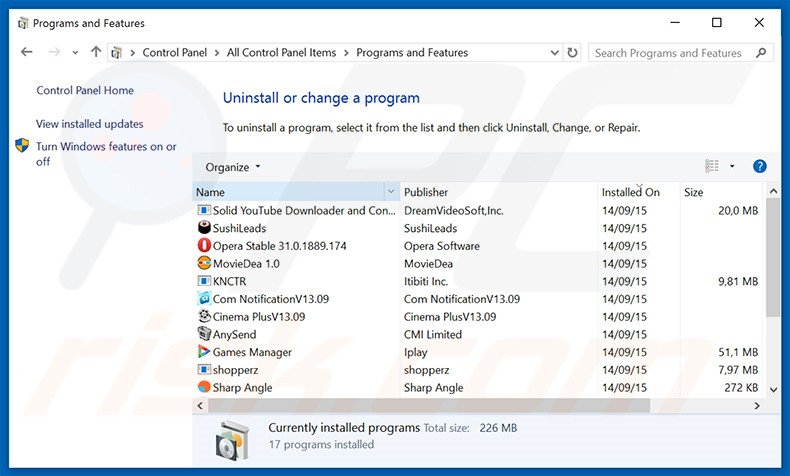Screen dimensions: 790x476
Task: Click the MovieDea 1.0 icon
Action: (x=204, y=264)
